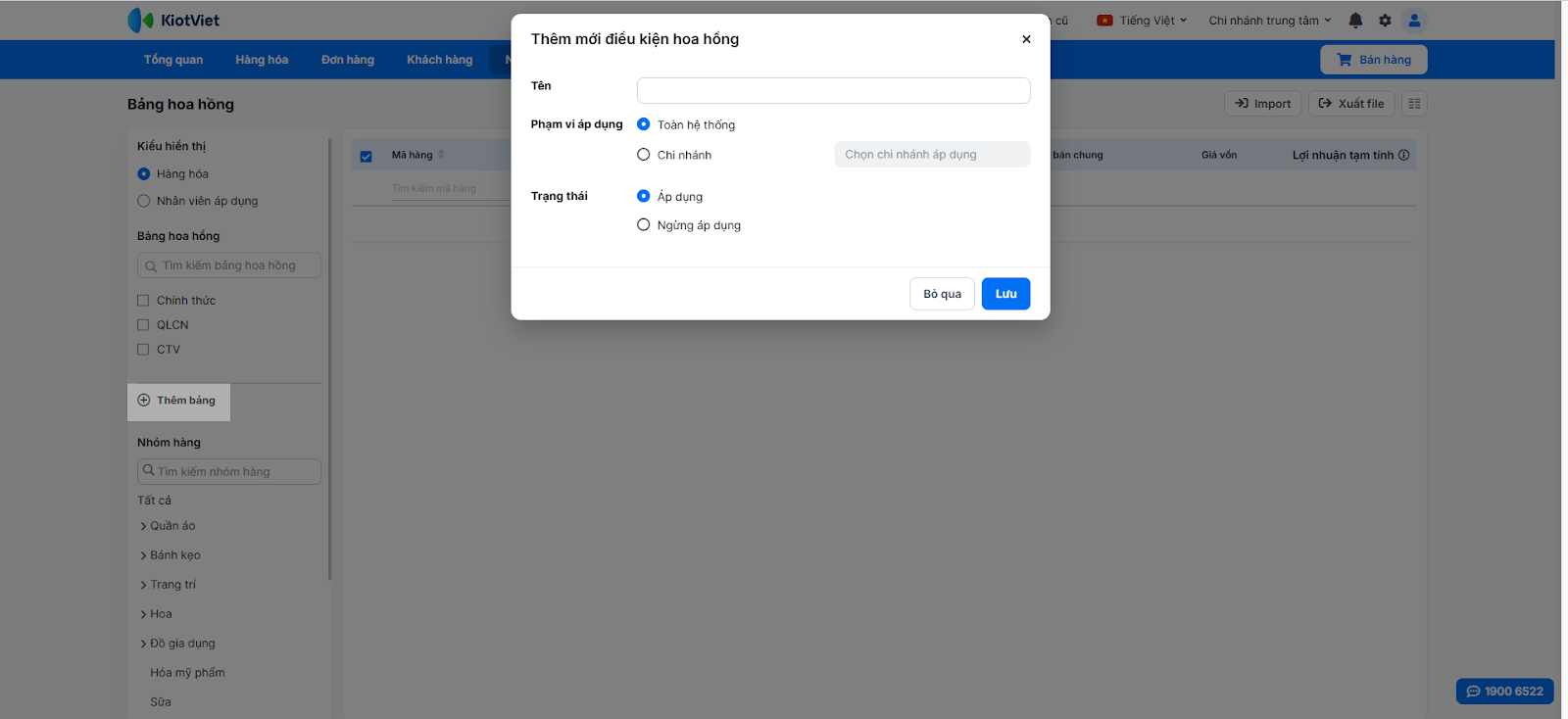The width and height of the screenshot is (1568, 719).
Task: Open the Chi nhánh trung tâm branch dropdown
Action: click(1269, 21)
